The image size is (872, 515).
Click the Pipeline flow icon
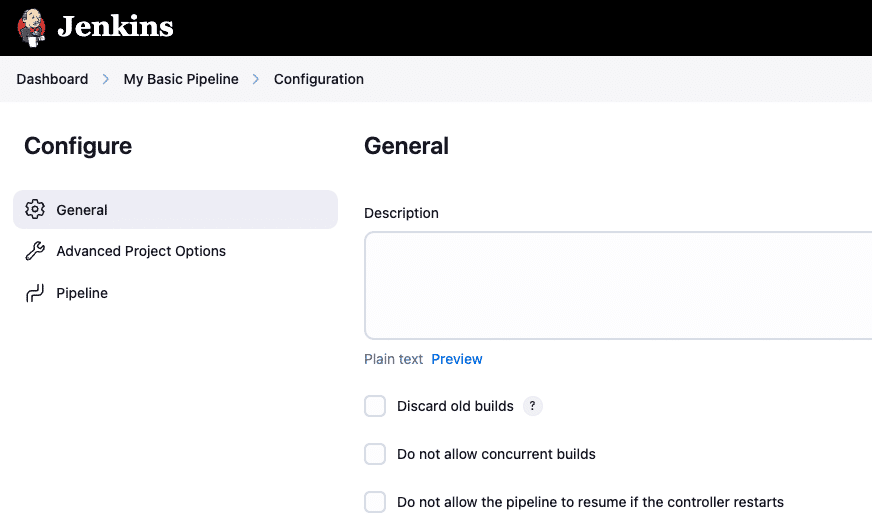34,293
